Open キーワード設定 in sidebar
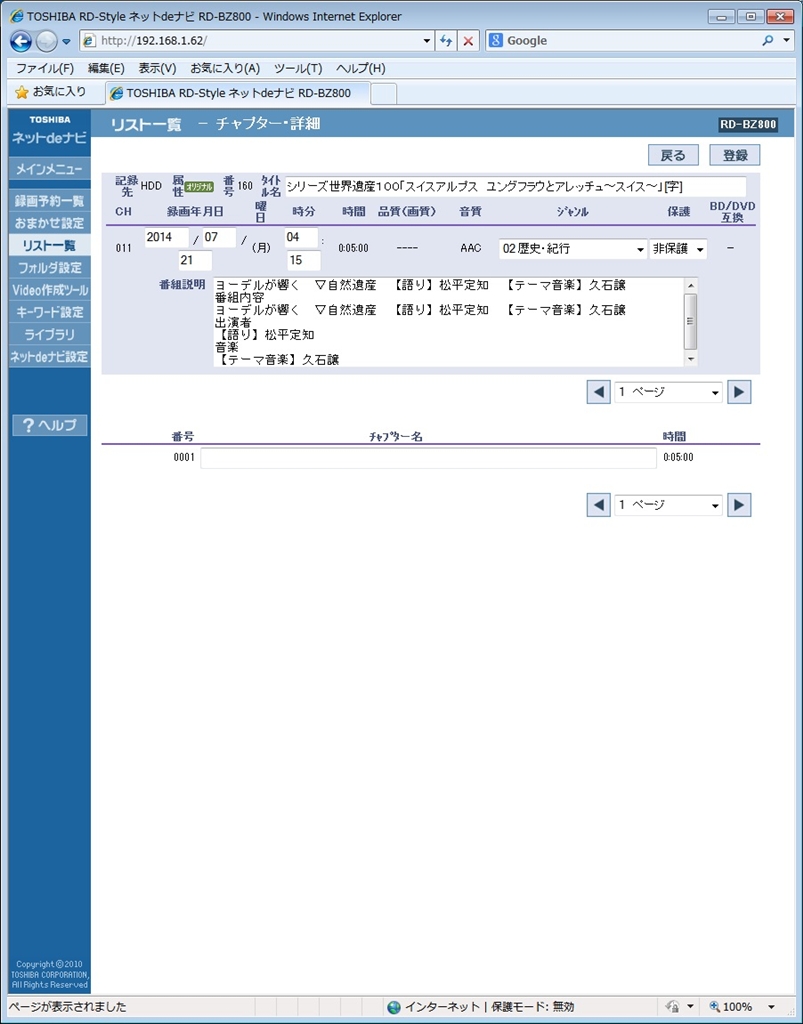 (x=50, y=312)
